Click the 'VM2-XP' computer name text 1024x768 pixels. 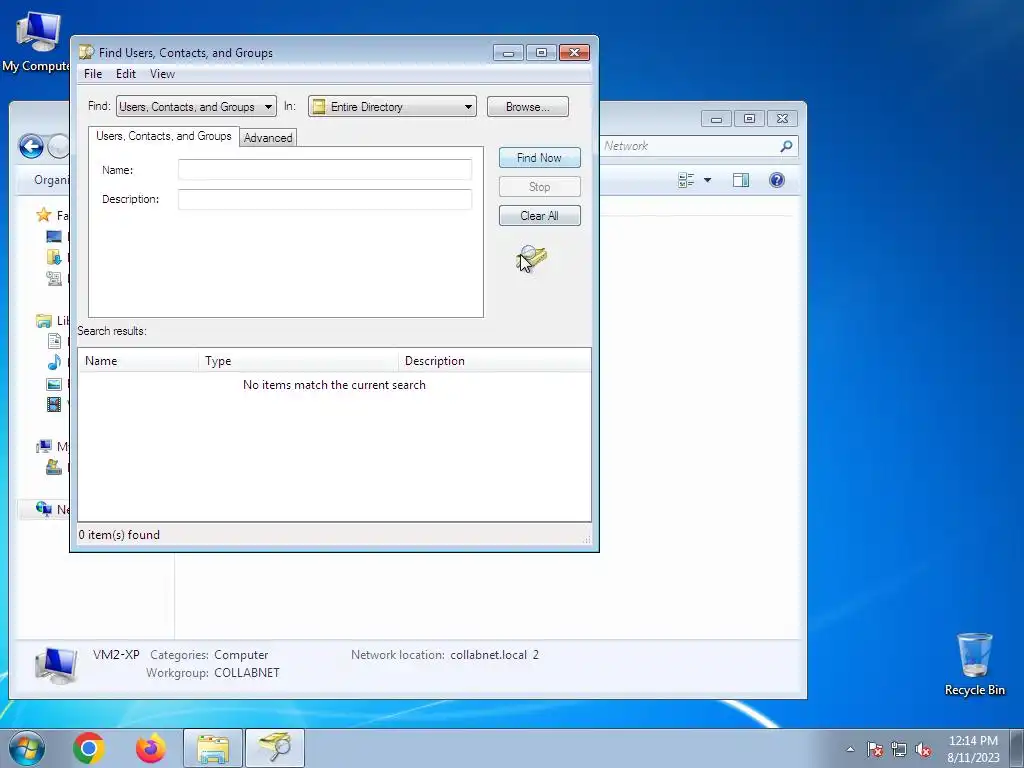pos(116,654)
